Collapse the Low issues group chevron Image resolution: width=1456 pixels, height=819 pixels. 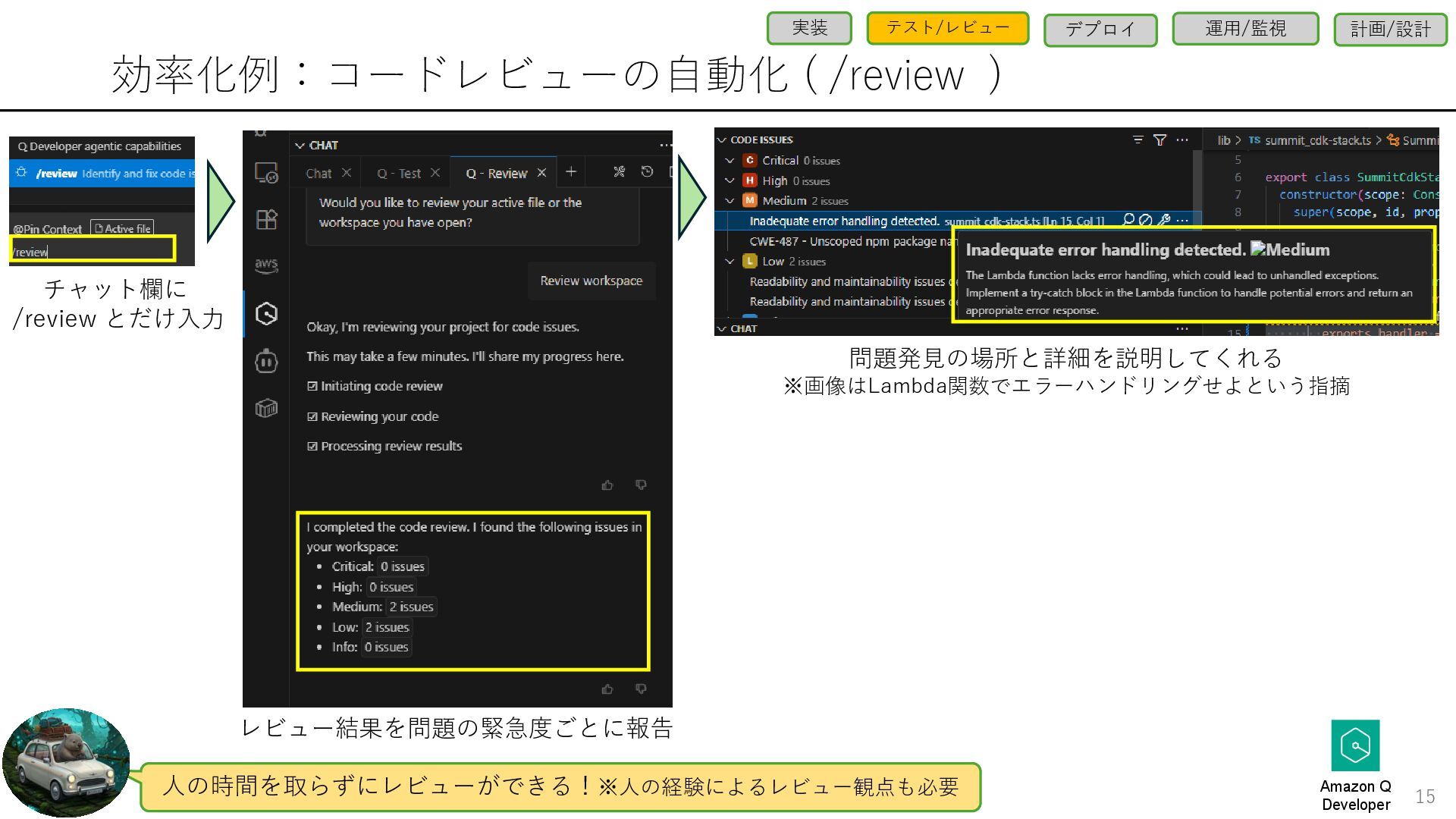(x=730, y=261)
